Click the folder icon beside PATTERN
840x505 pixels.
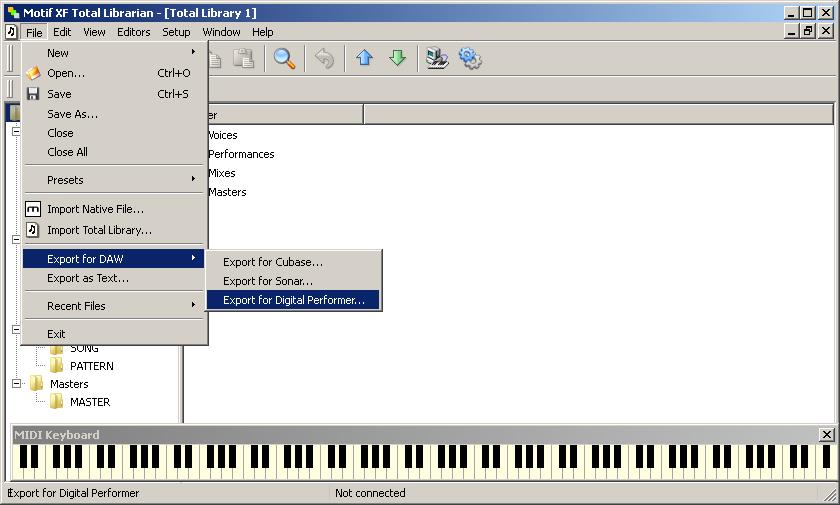[x=56, y=366]
